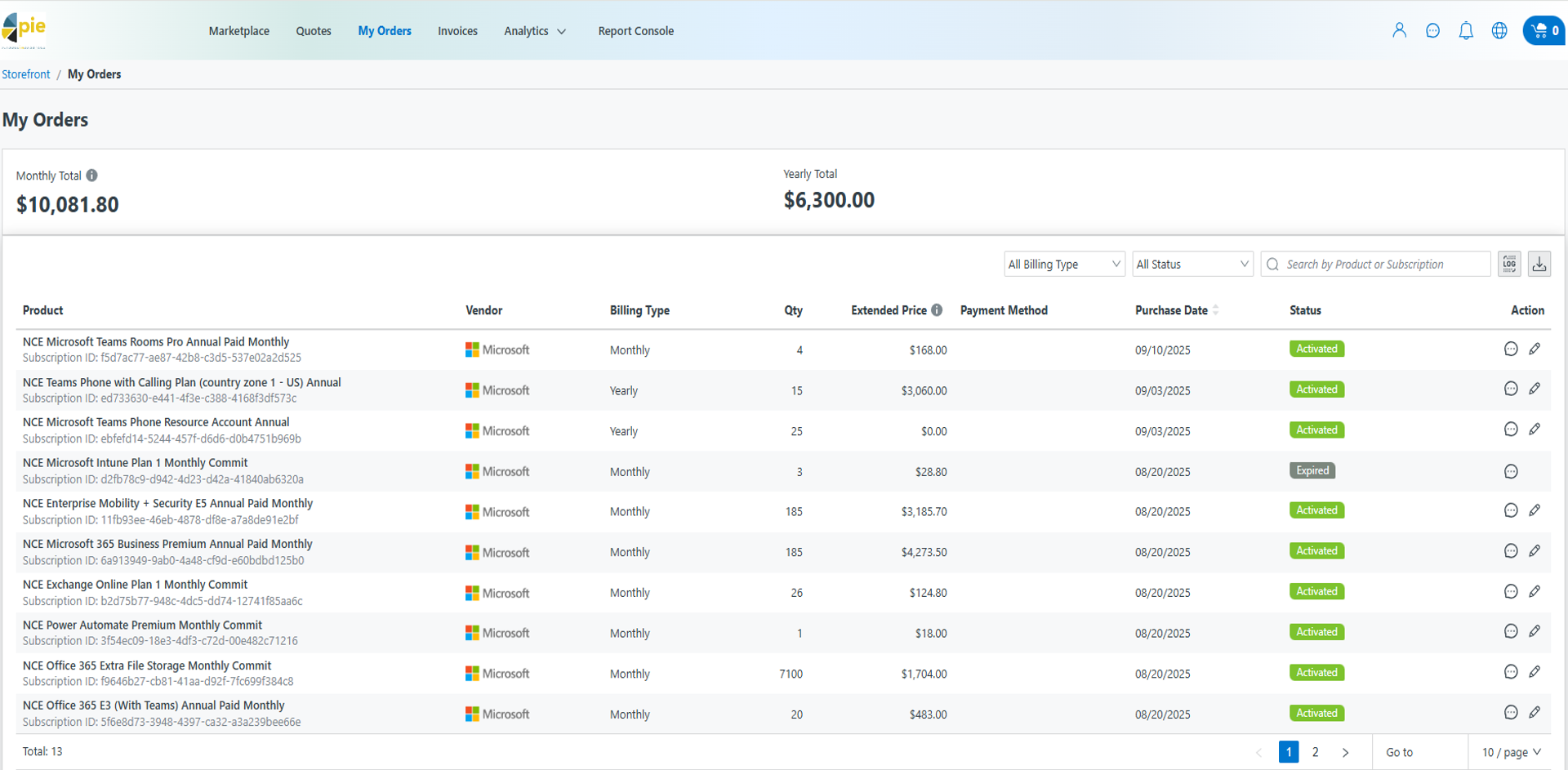
Task: Click the Expired status badge
Action: tap(1312, 470)
